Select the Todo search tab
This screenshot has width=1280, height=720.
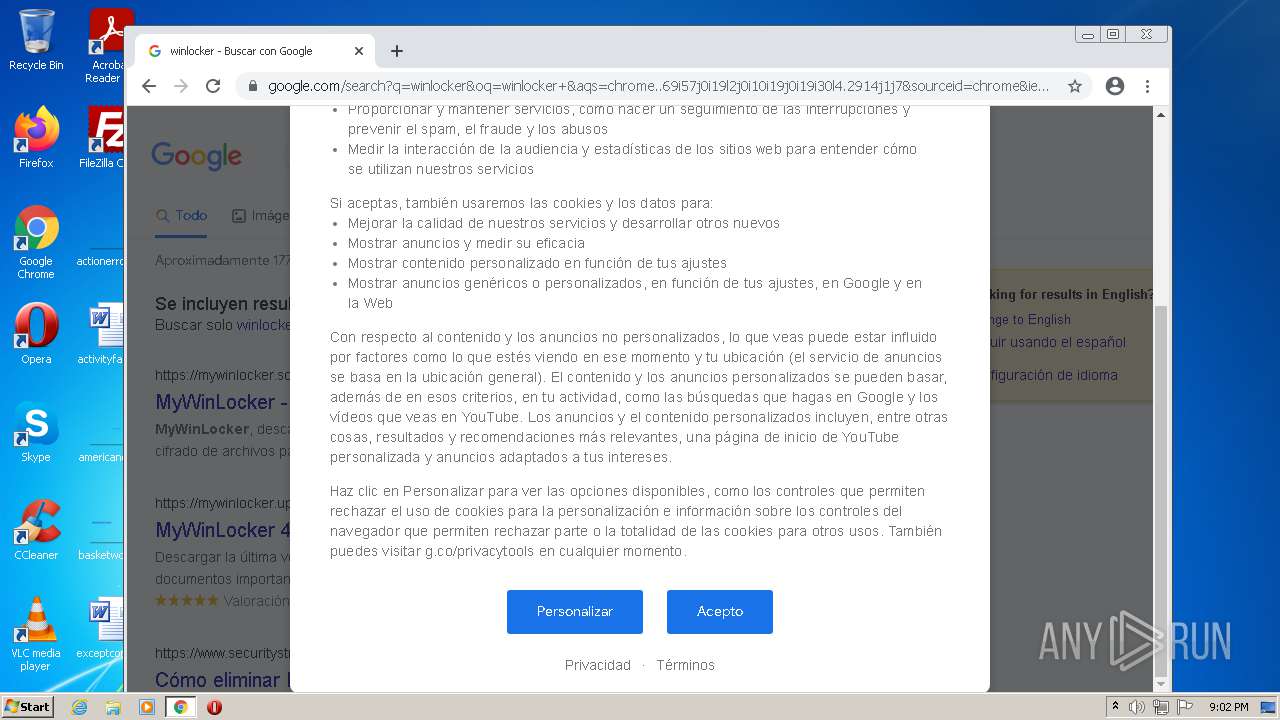pyautogui.click(x=182, y=215)
